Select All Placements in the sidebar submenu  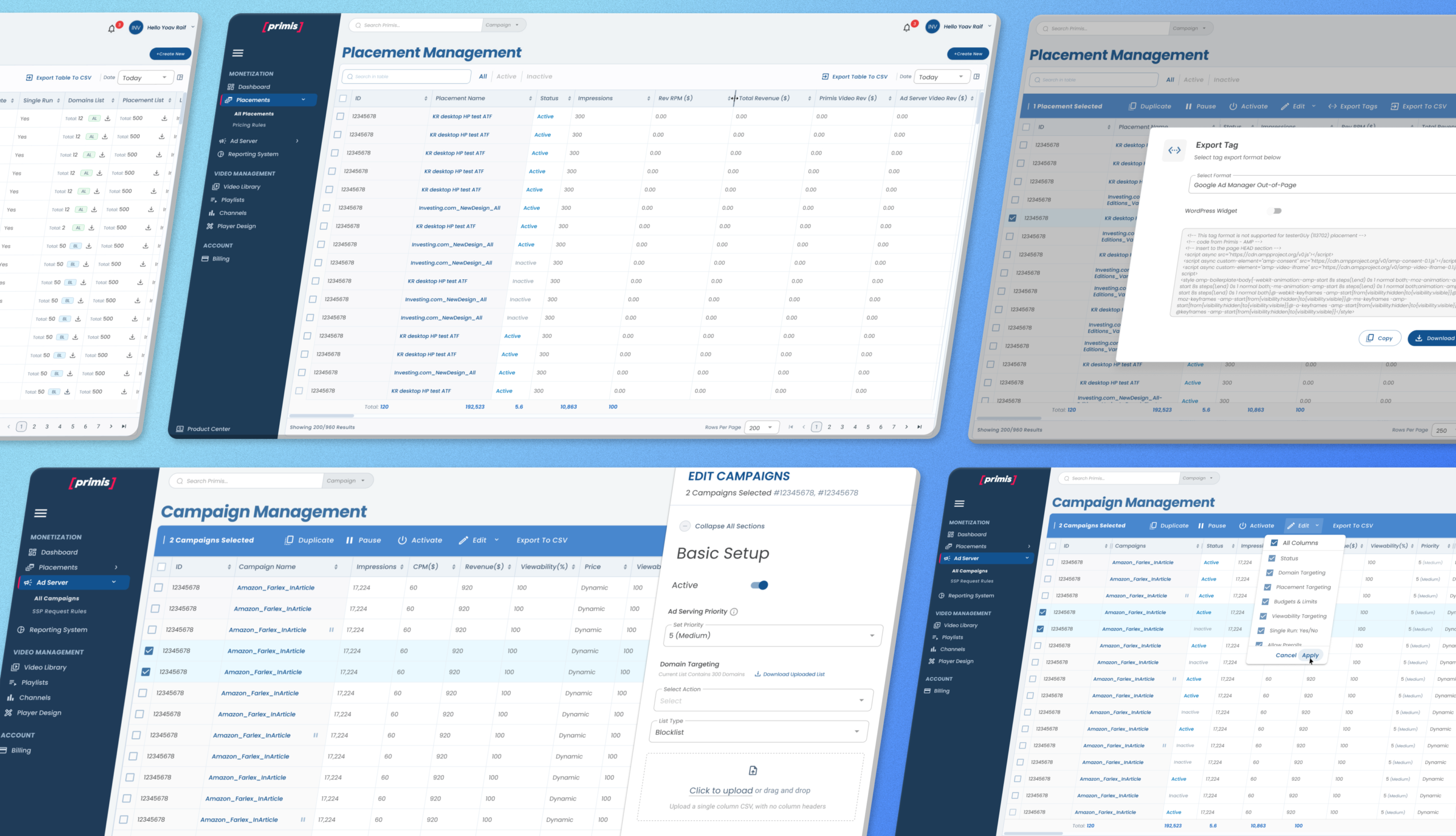click(x=254, y=114)
